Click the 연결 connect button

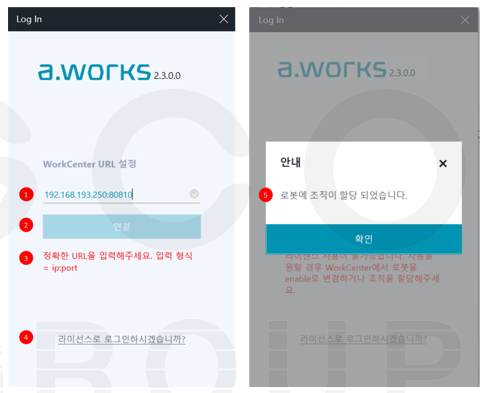(122, 227)
